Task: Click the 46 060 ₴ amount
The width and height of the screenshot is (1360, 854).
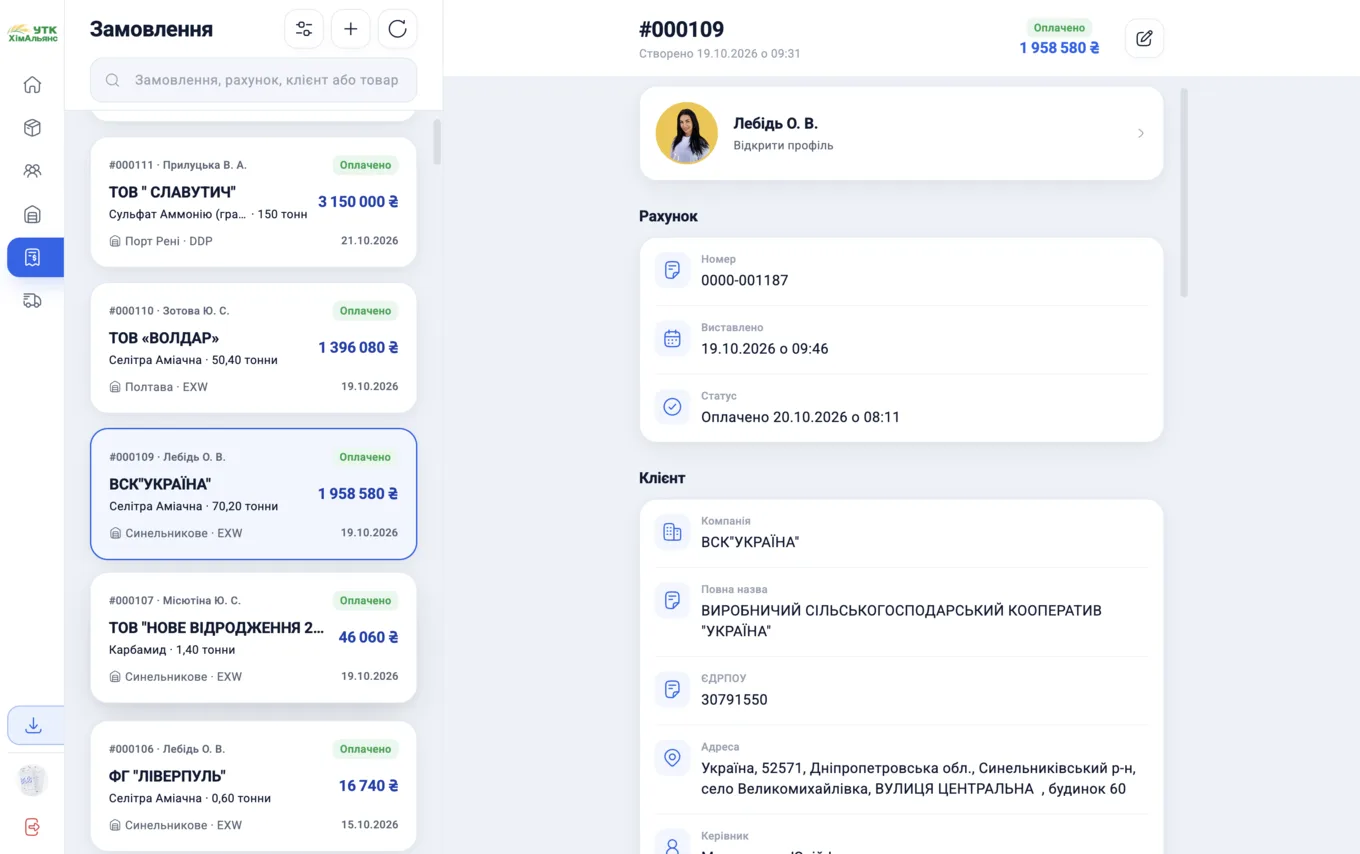Action: click(x=368, y=638)
